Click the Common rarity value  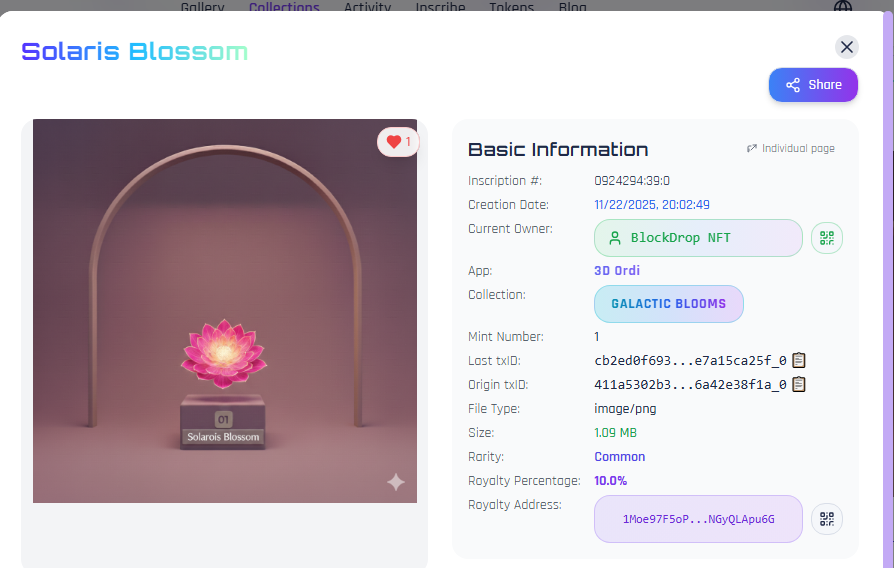tap(620, 457)
